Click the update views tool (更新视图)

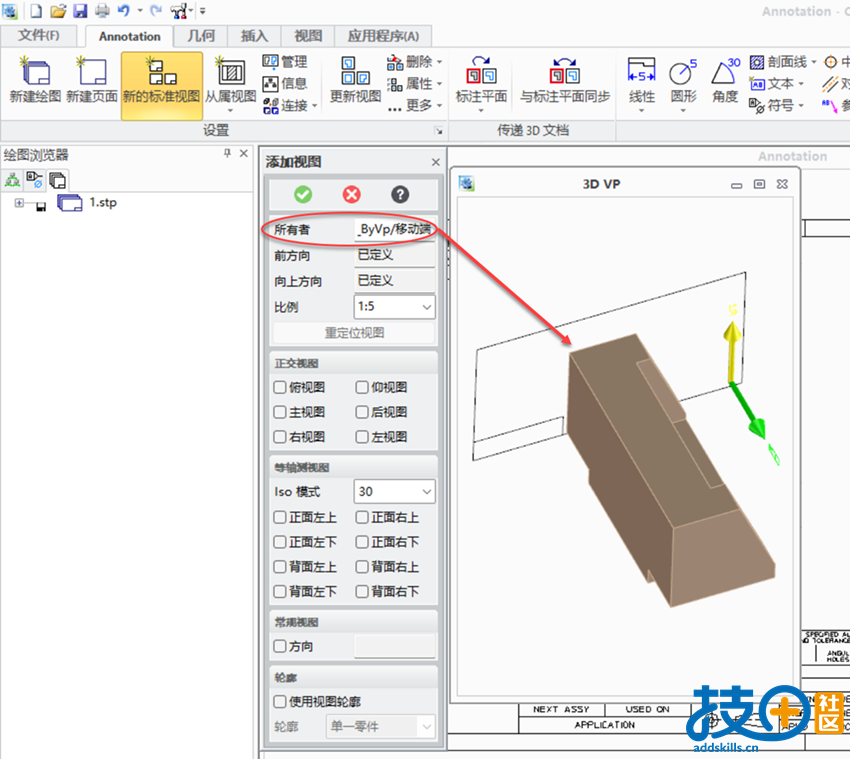click(355, 80)
